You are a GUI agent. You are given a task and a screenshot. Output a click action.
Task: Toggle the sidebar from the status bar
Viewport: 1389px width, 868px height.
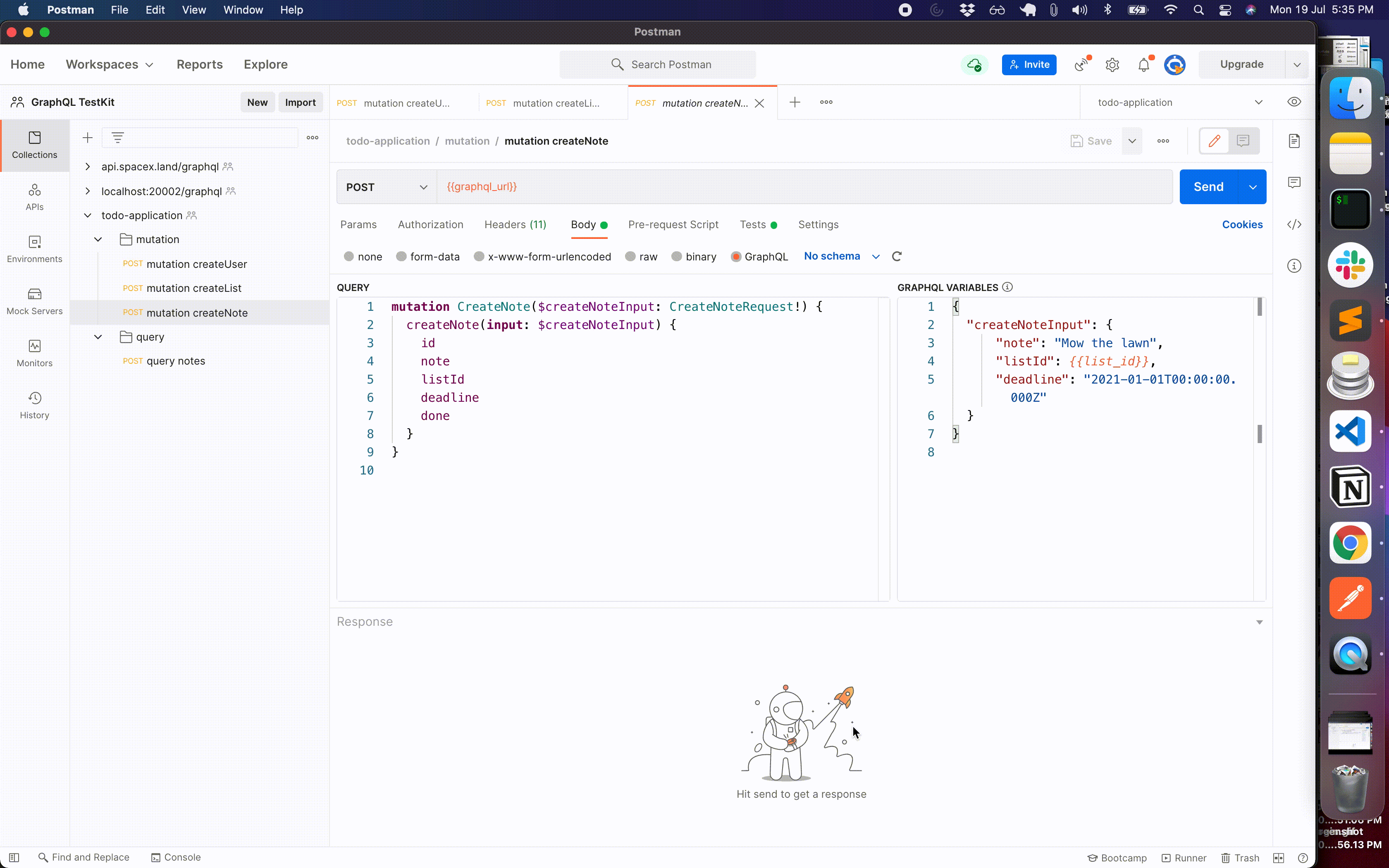click(14, 857)
